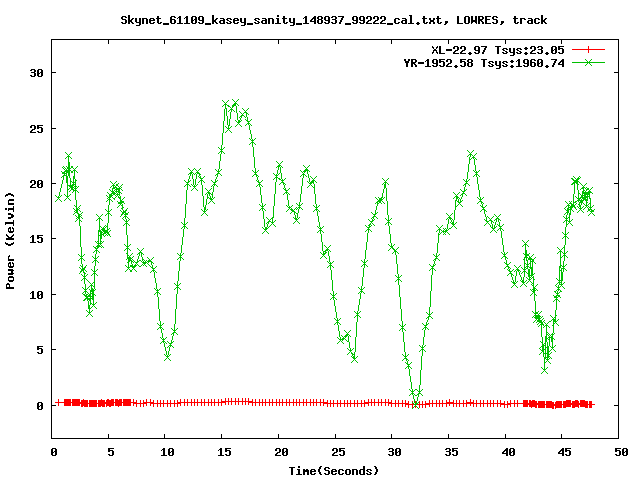Screen dimensions: 640x480
Task: Click the 10 tick label on x-axis
Action: click(x=166, y=452)
